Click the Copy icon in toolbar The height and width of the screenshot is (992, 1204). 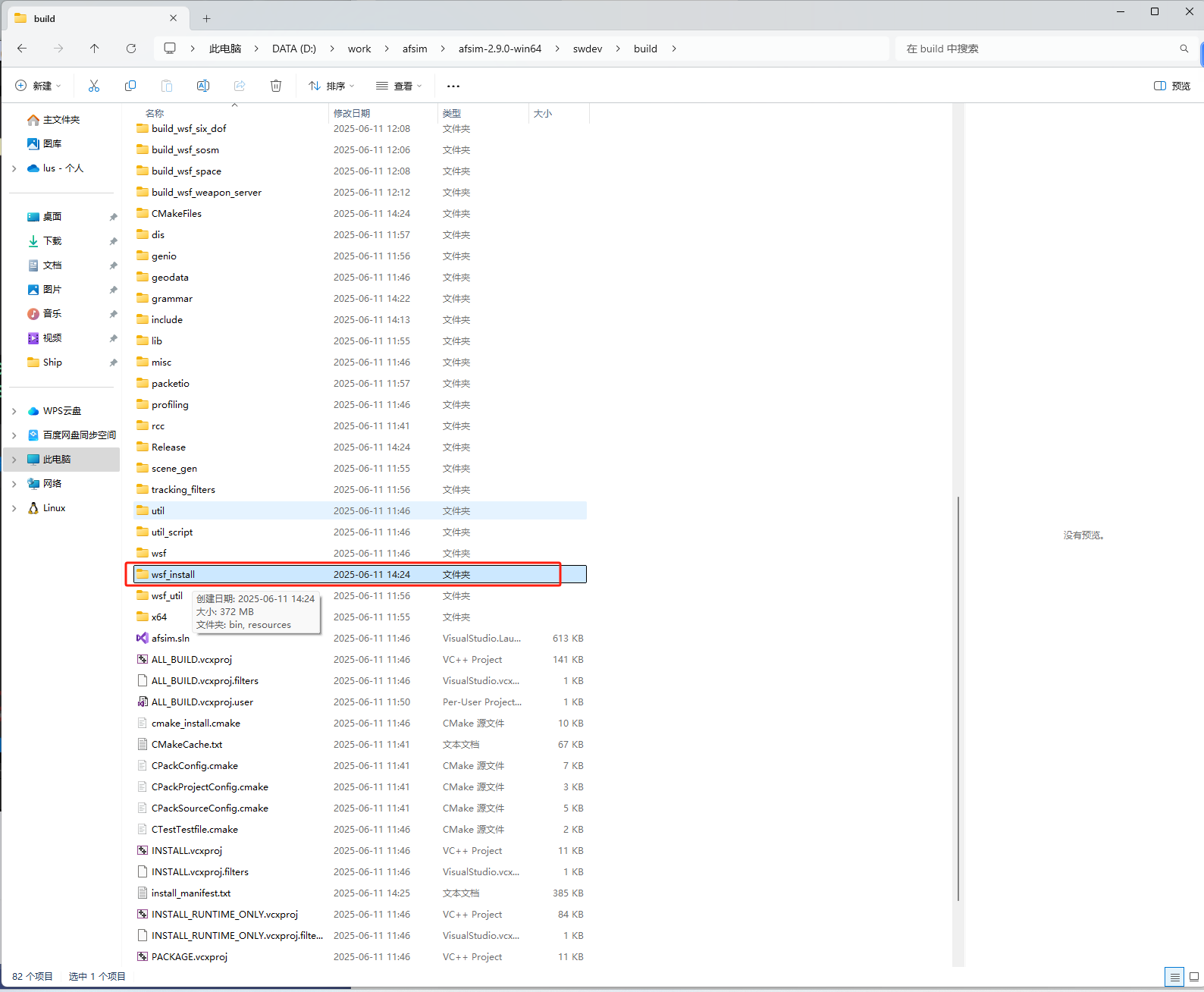130,86
